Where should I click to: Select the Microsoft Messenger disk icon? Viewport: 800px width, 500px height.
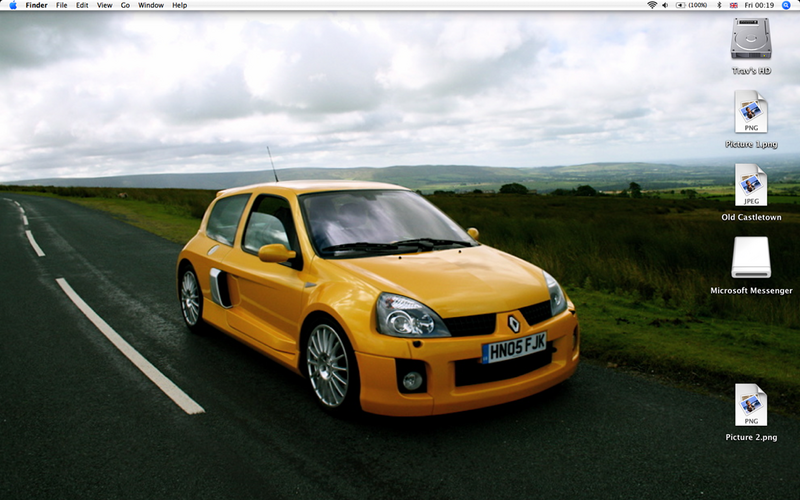pos(751,258)
